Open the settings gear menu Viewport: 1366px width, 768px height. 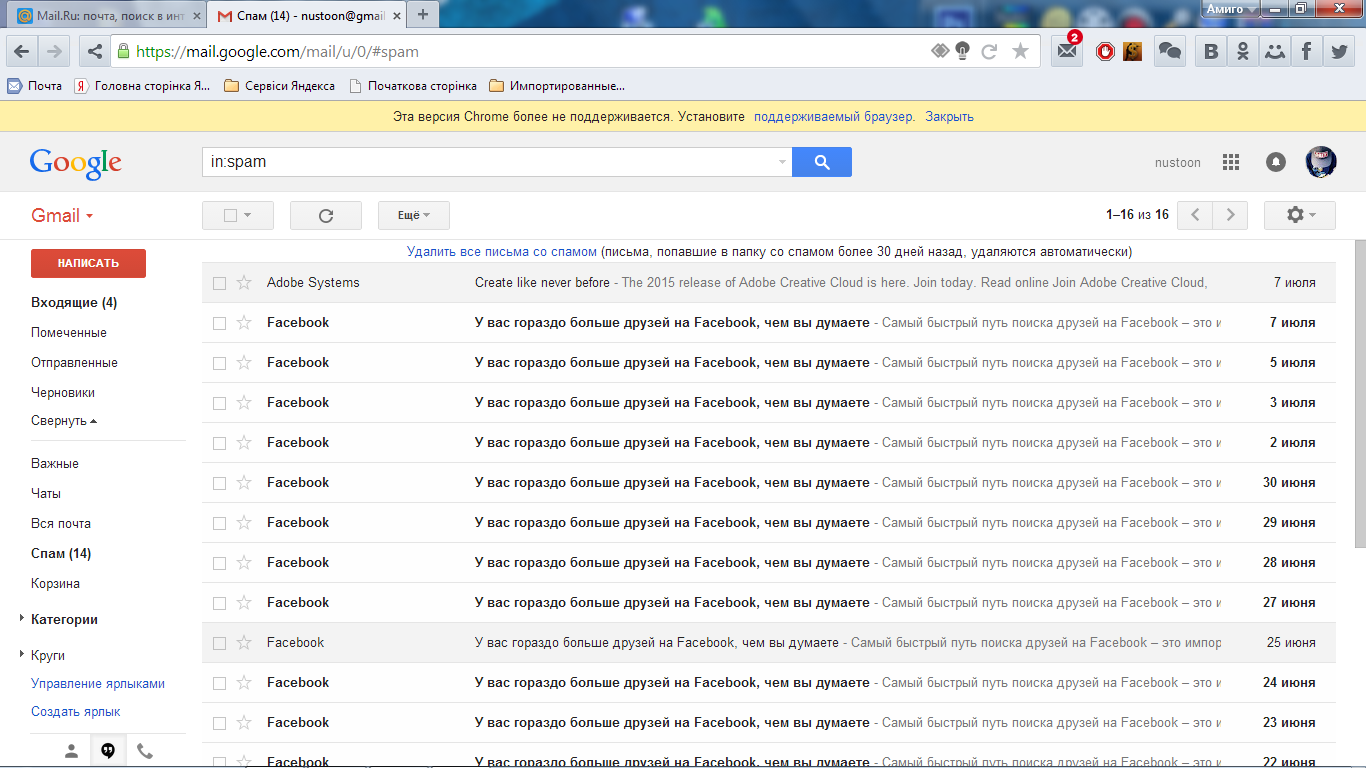coord(1300,215)
